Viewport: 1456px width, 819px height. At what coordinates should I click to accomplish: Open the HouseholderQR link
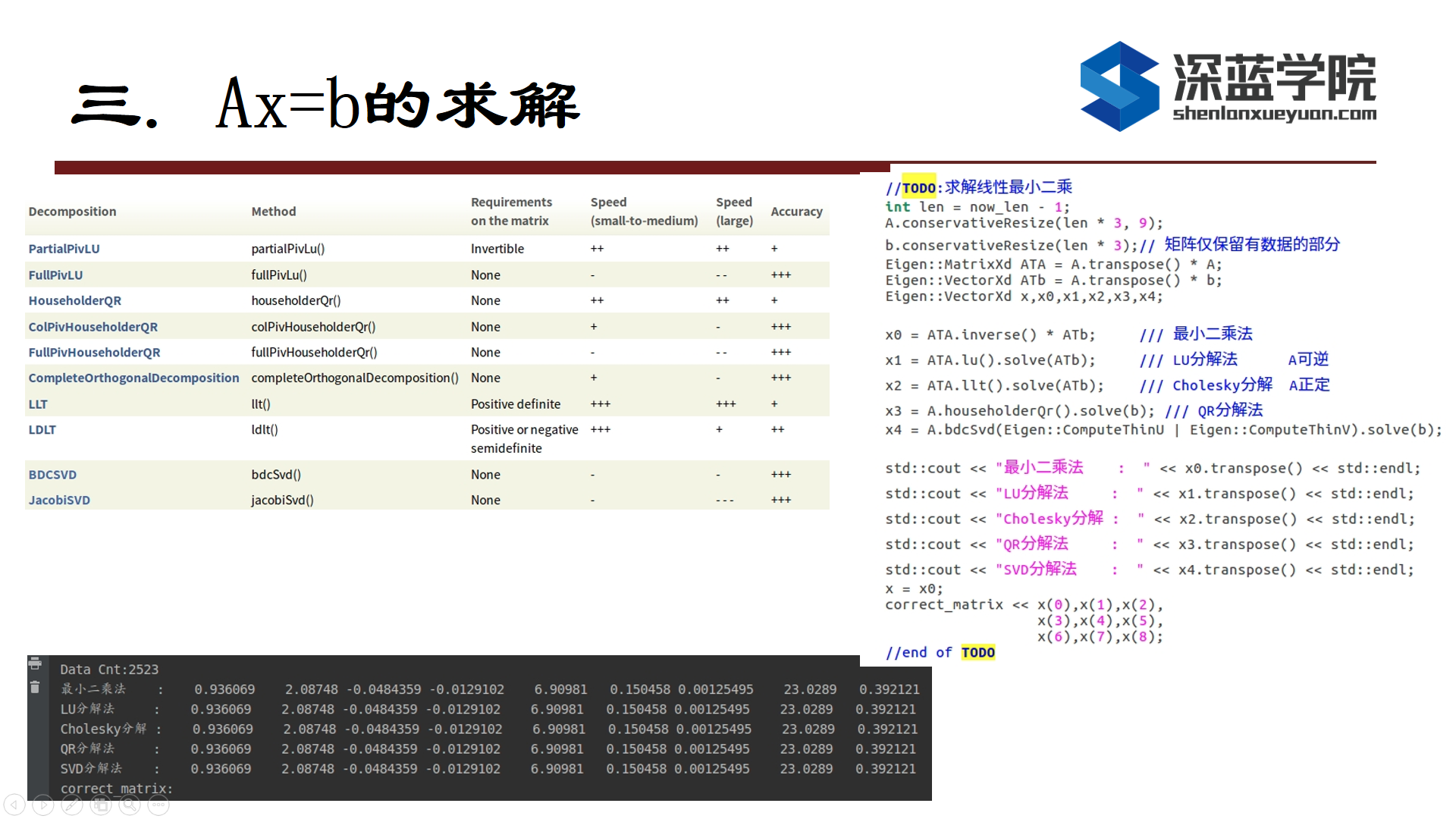pos(74,301)
